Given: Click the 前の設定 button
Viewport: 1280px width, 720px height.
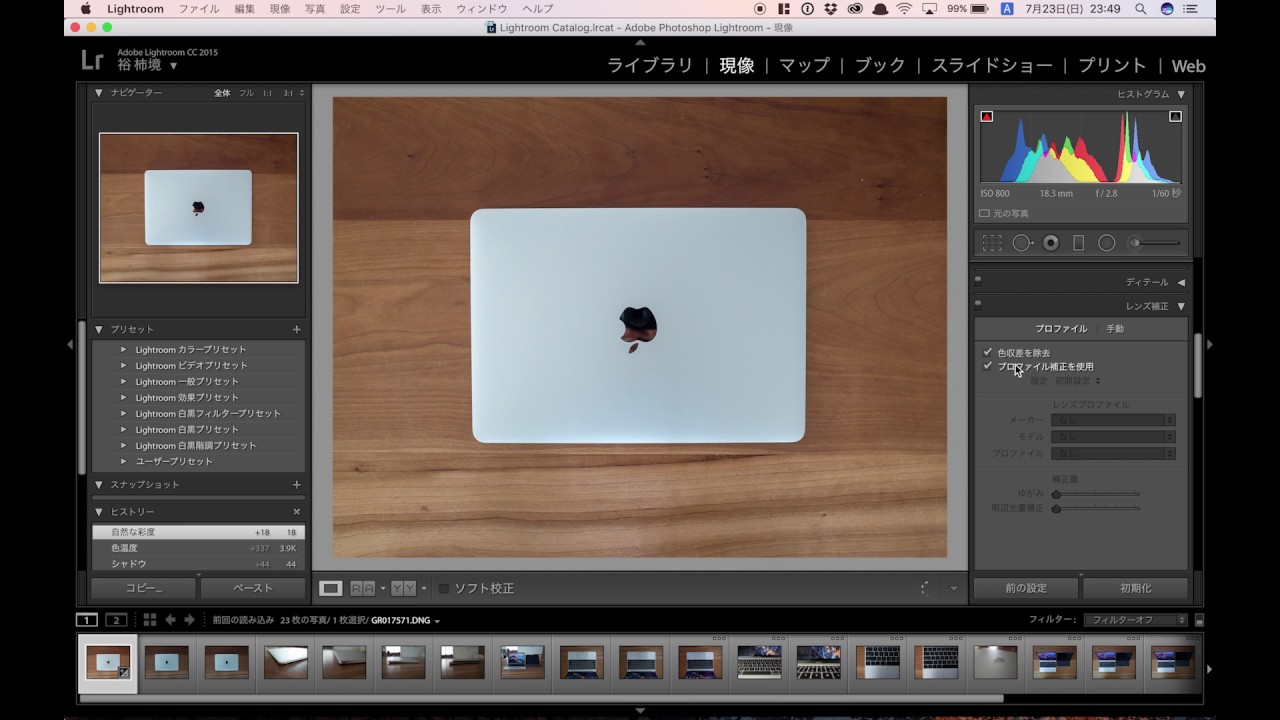Looking at the screenshot, I should click(x=1026, y=588).
